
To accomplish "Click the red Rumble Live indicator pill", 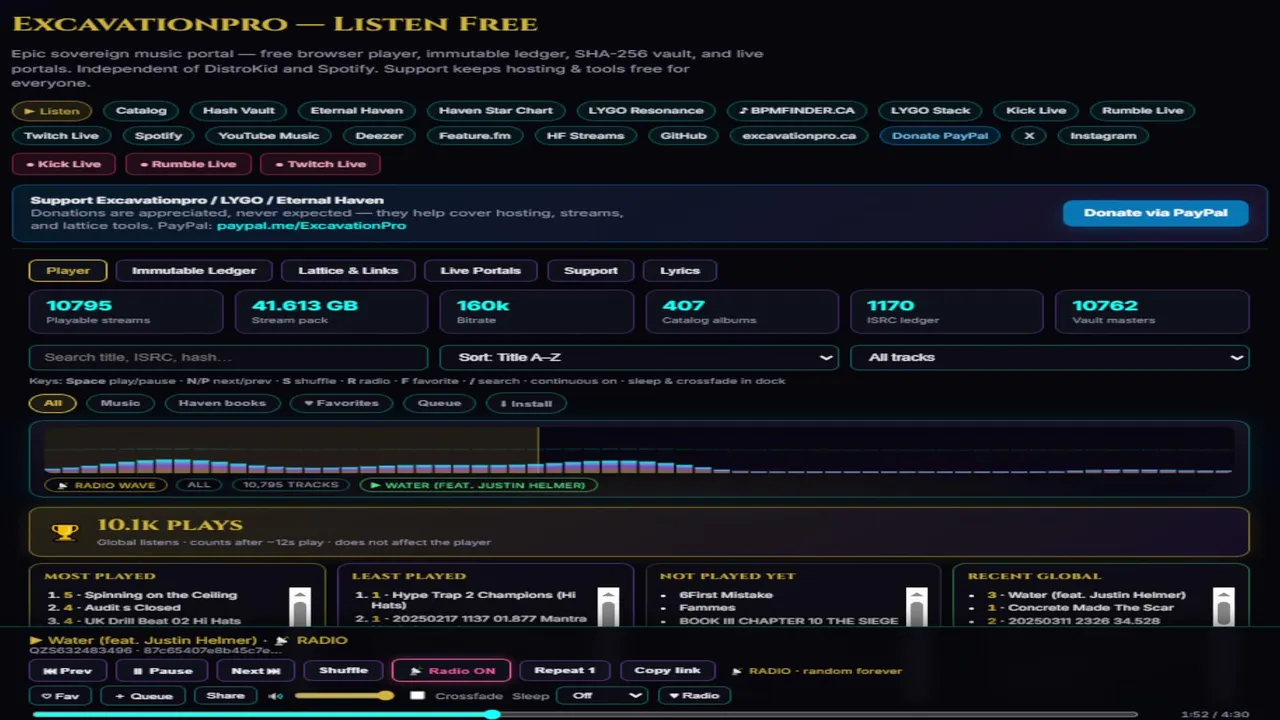I will point(187,164).
